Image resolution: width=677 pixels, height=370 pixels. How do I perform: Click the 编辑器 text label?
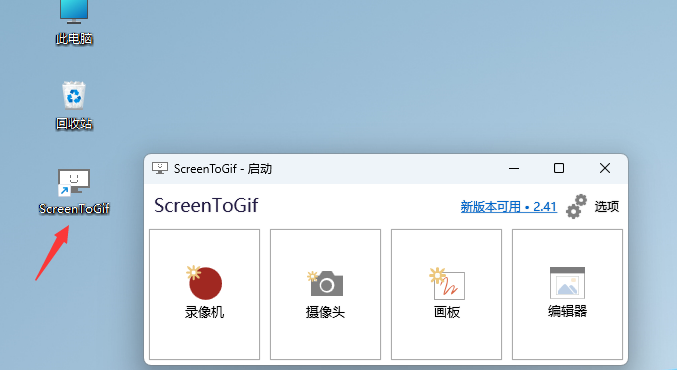click(x=567, y=311)
